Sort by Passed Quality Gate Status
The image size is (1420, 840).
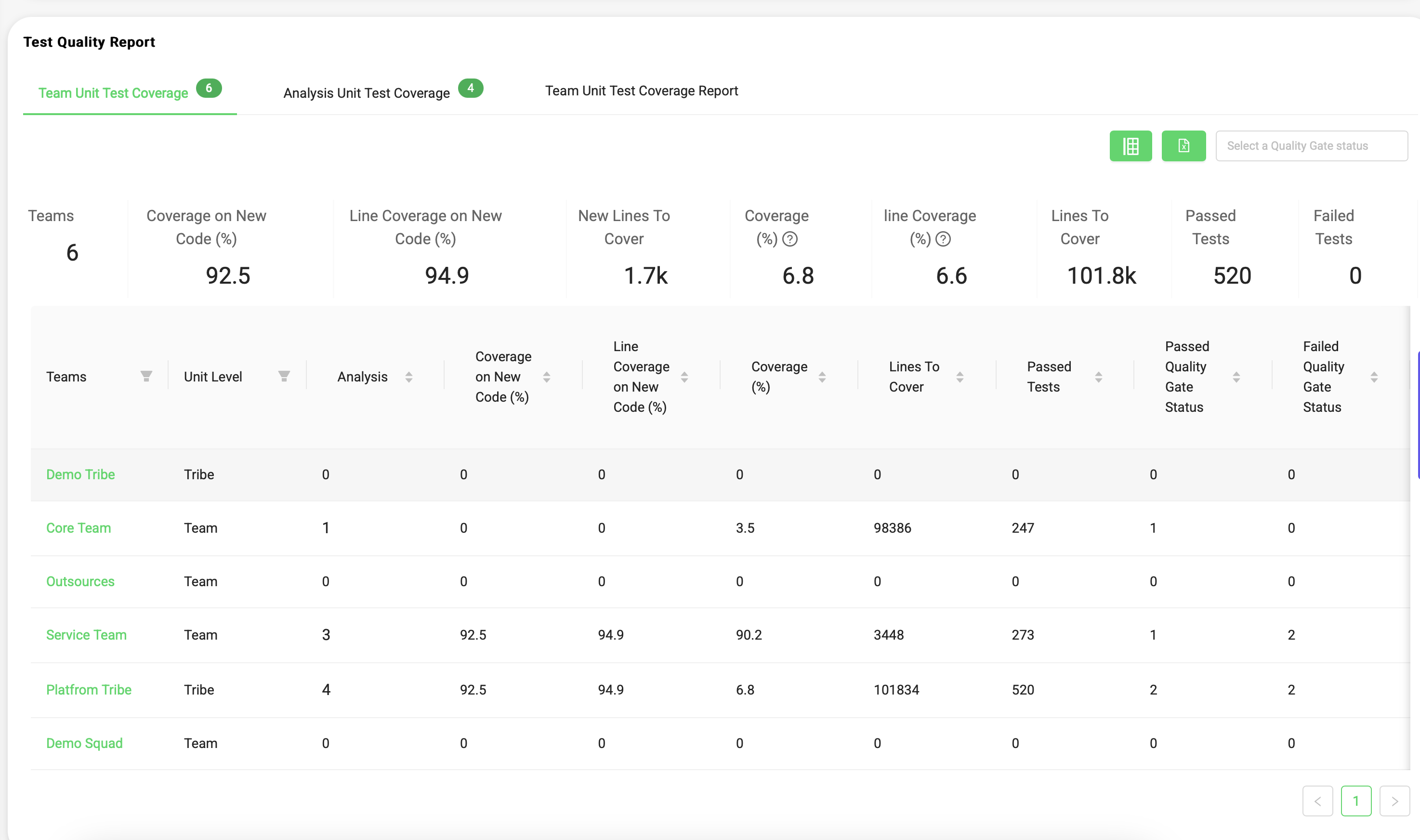1236,377
